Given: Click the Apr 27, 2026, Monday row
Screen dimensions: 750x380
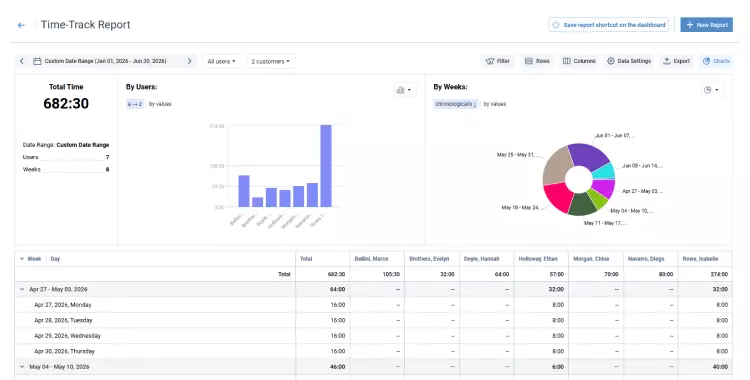Looking at the screenshot, I should 373,305.
